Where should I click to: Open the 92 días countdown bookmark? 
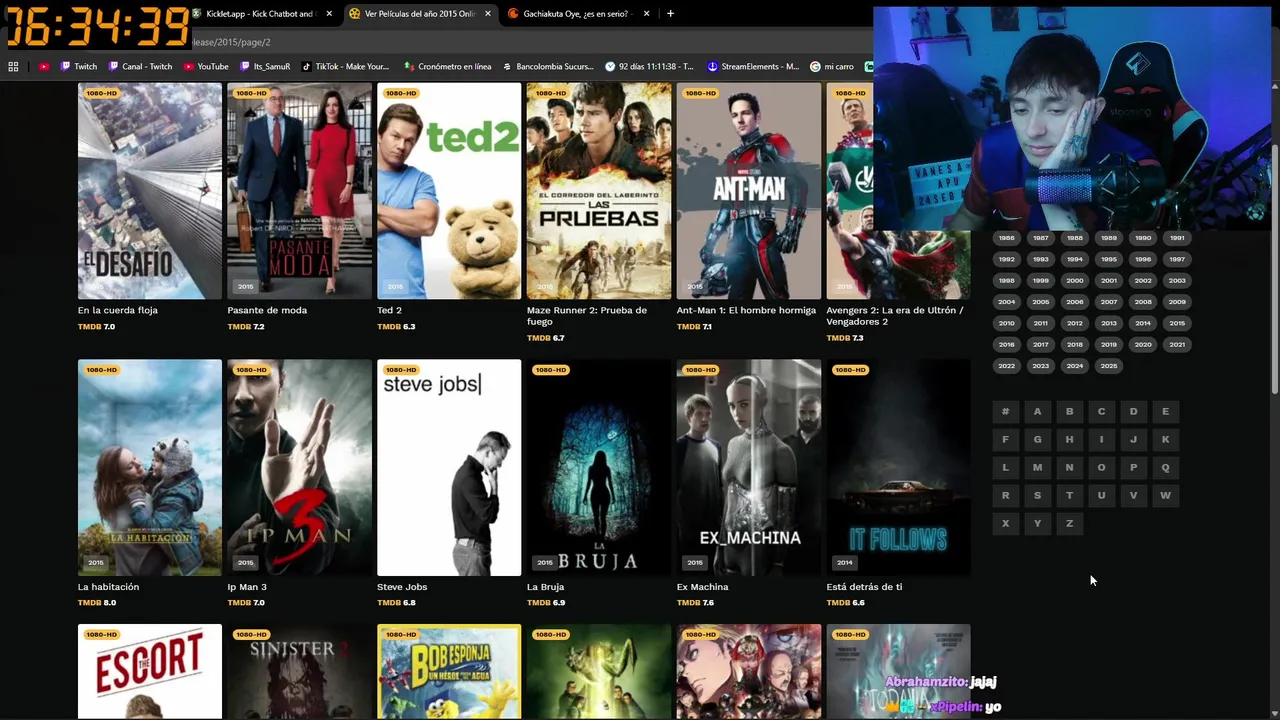point(649,67)
